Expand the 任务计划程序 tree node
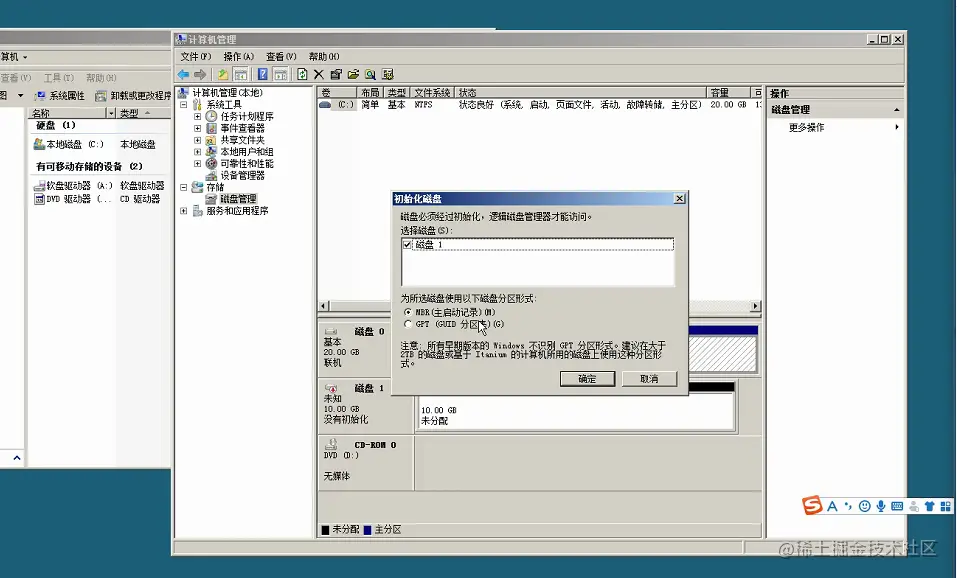This screenshot has height=578, width=957. coord(197,117)
